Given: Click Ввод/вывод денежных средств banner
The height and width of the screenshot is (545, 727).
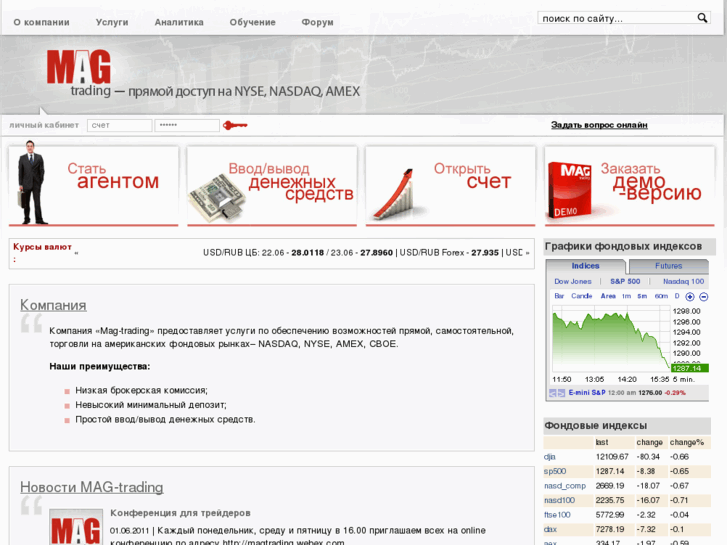Looking at the screenshot, I should tap(291, 182).
